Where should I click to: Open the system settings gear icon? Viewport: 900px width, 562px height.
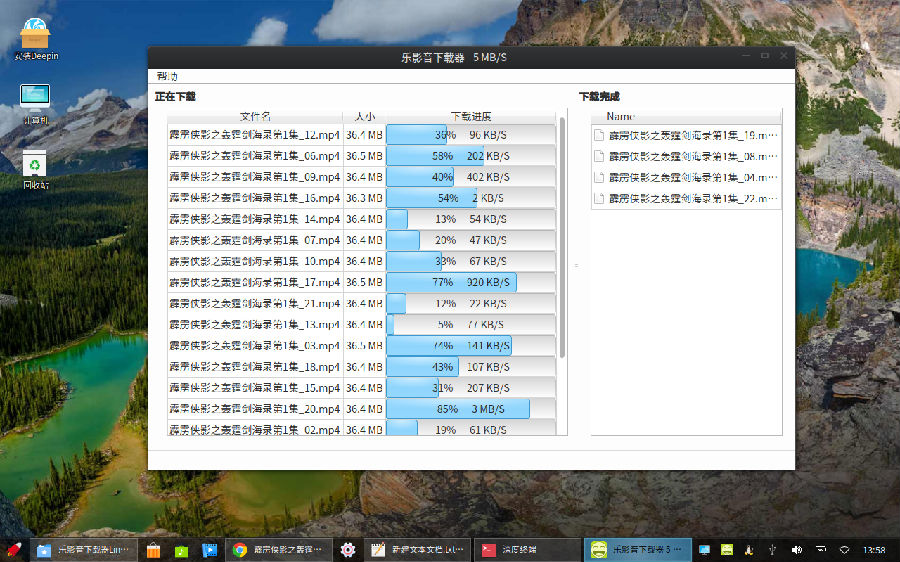[x=348, y=550]
